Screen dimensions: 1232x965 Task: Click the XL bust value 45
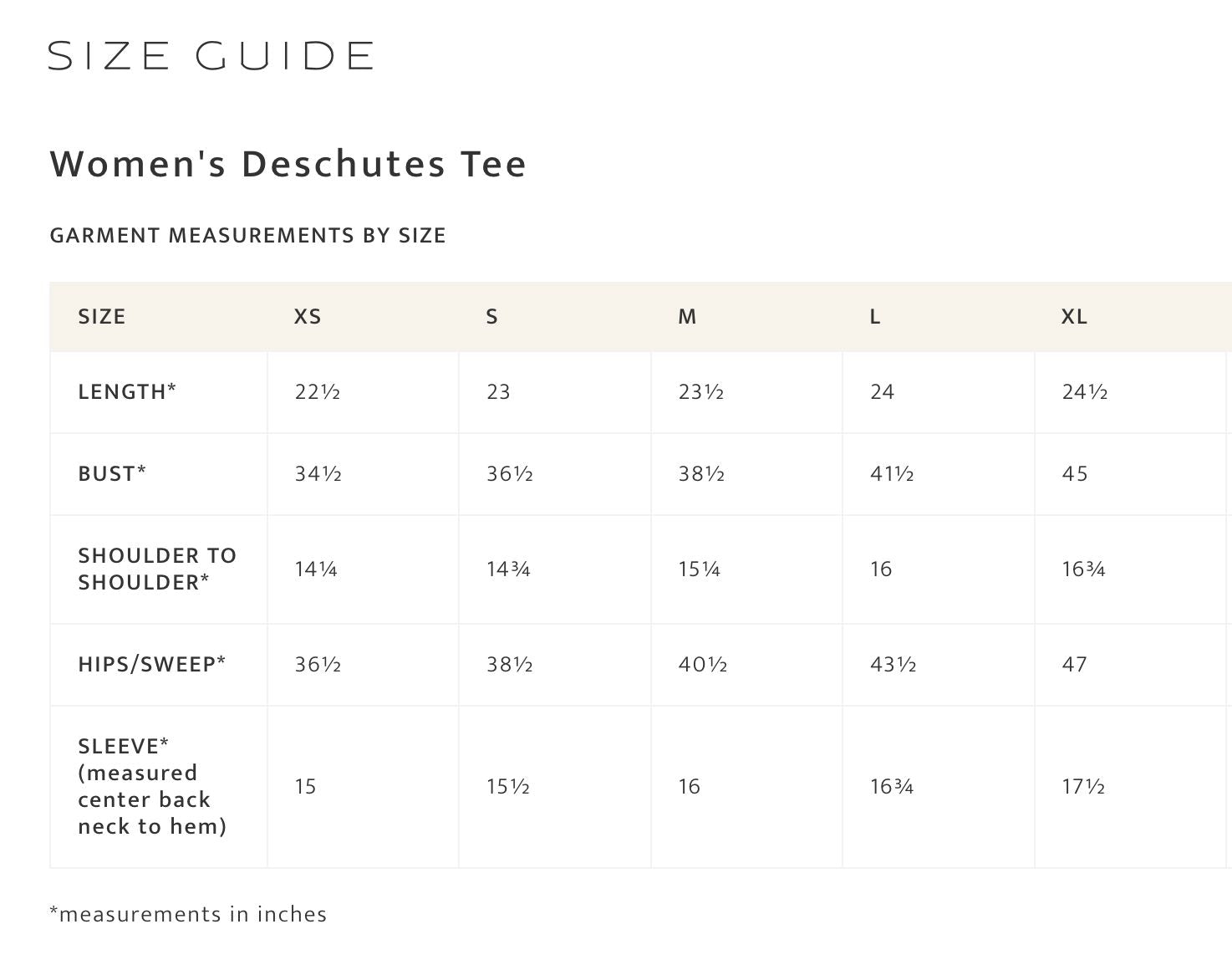1075,474
